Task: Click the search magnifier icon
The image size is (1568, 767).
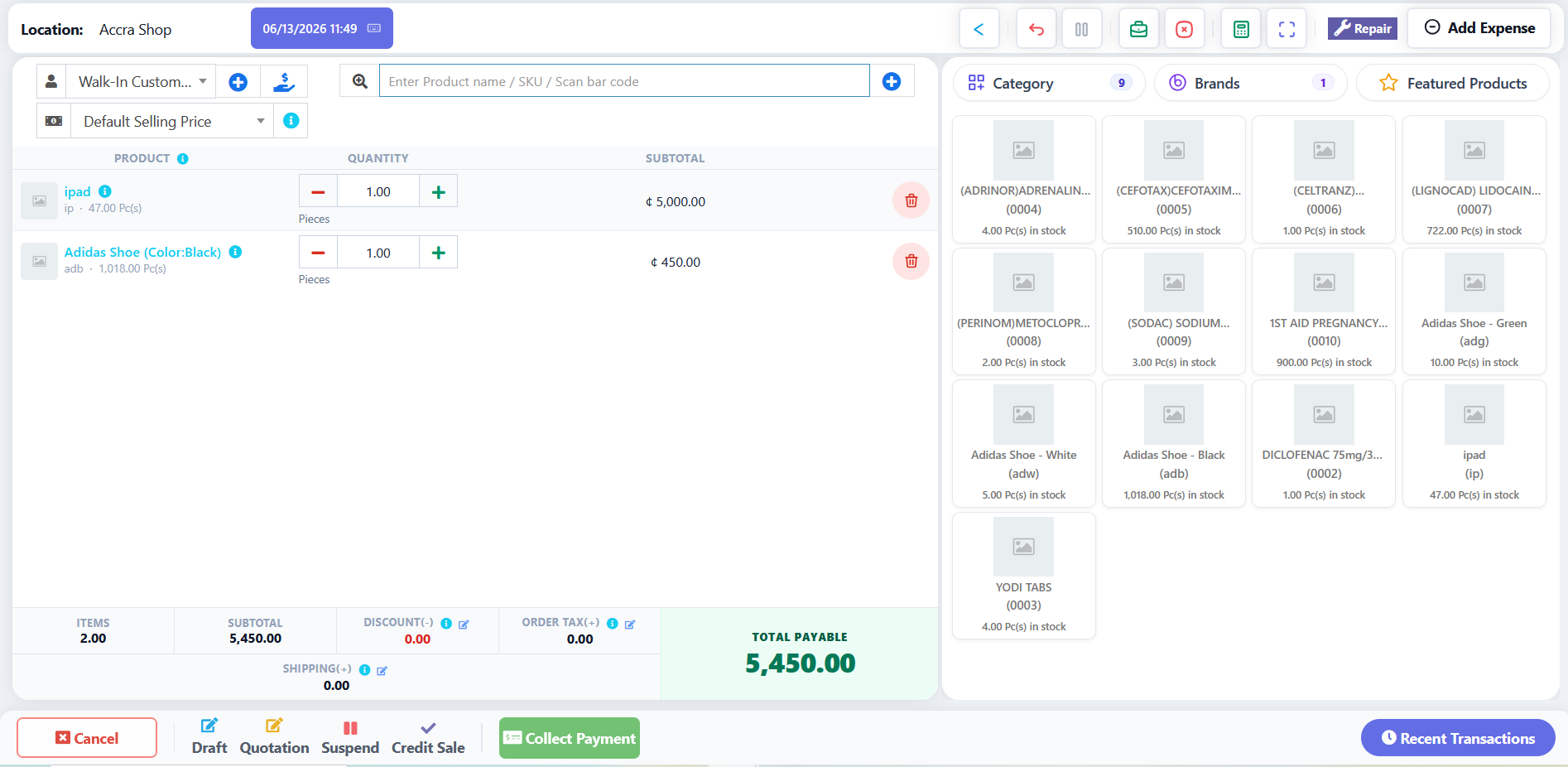Action: (x=360, y=81)
